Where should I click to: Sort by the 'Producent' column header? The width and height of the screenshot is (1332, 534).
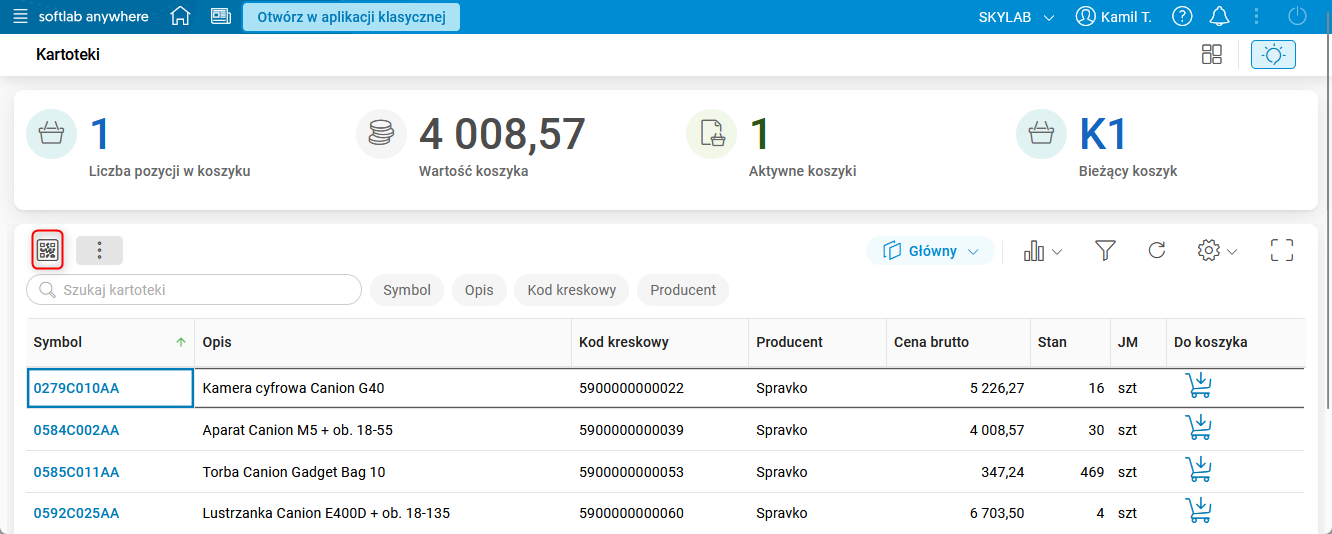[817, 342]
